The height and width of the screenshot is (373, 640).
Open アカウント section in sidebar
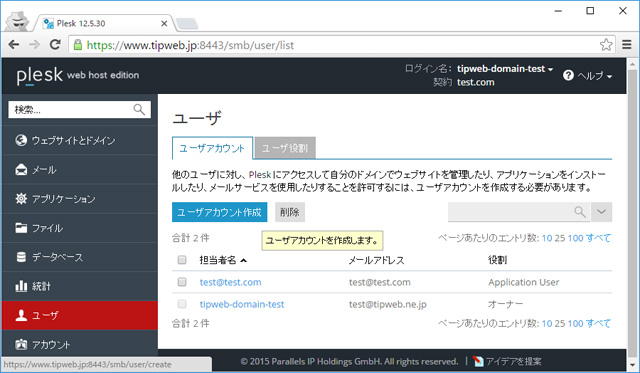[x=80, y=344]
